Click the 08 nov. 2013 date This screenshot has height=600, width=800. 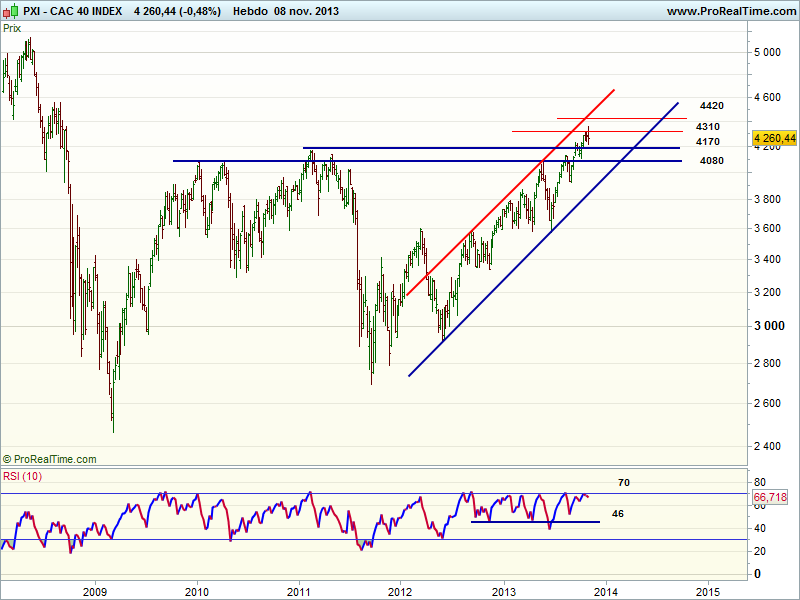point(300,11)
